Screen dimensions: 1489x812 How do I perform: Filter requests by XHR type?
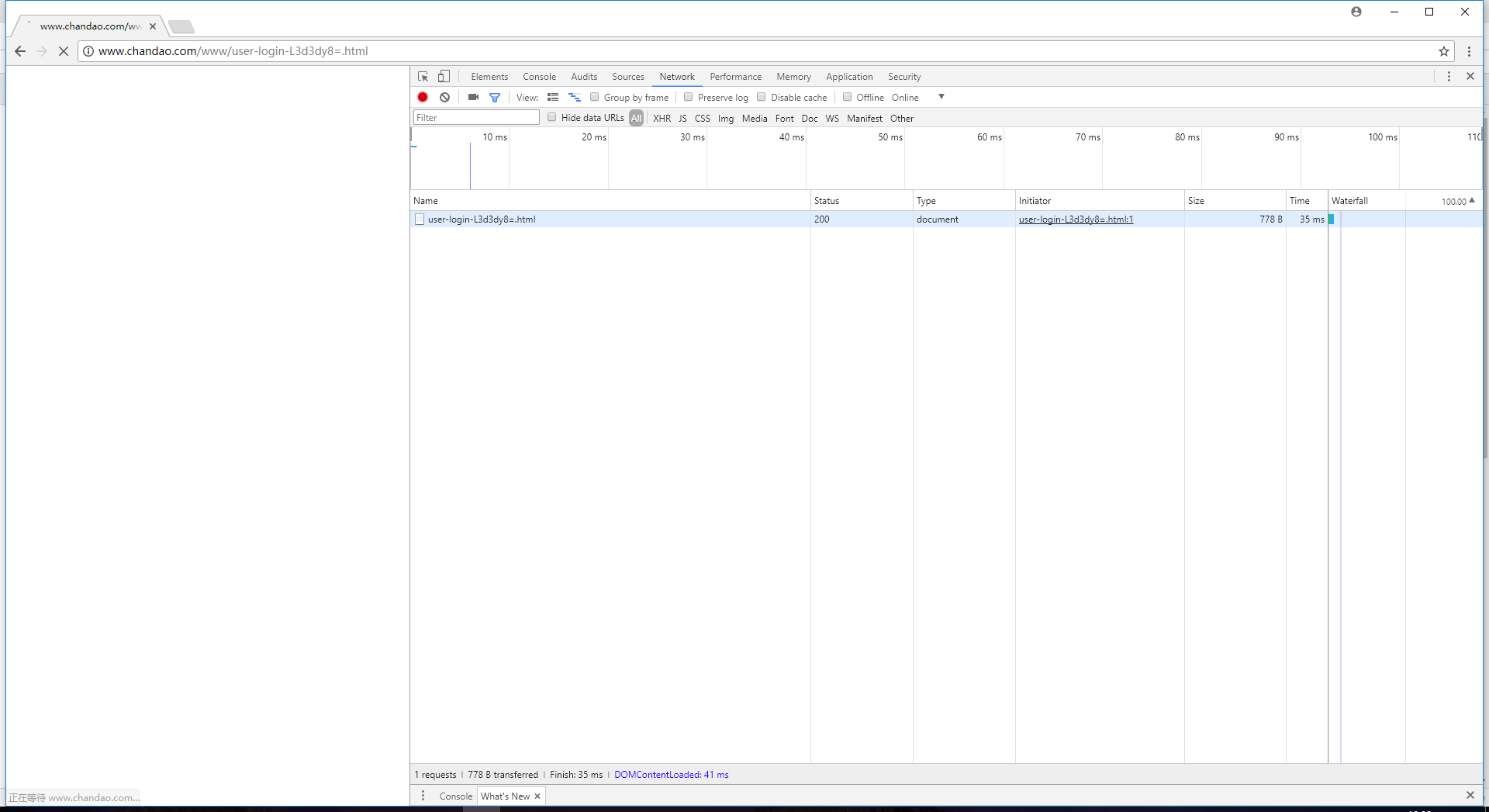coord(662,118)
